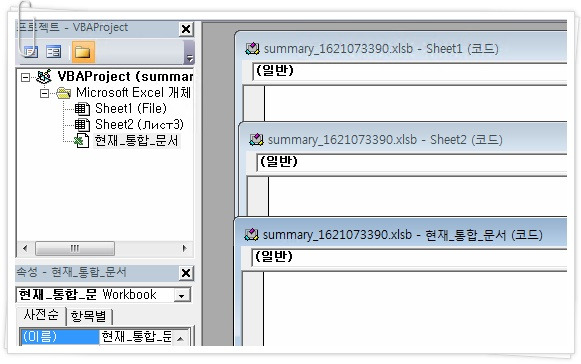Switch to the 항목별 tab
581x364 pixels.
(x=89, y=316)
